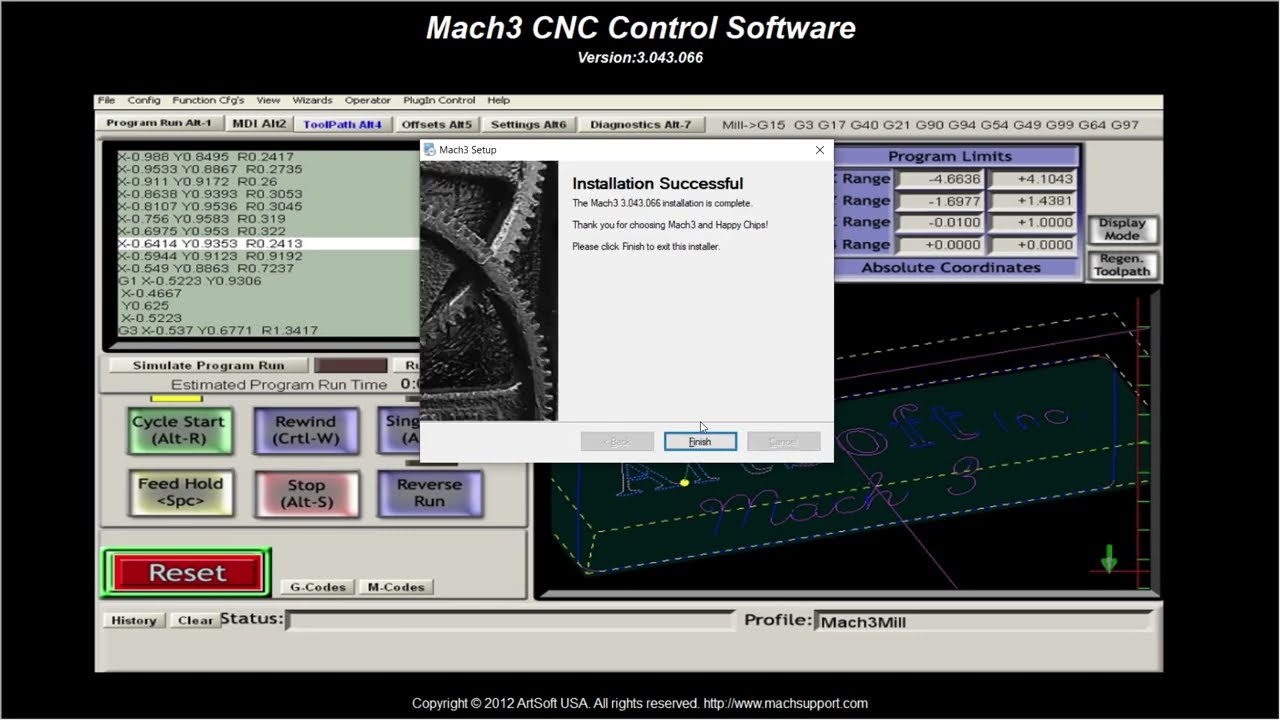Close the Mach3 Setup dialog
This screenshot has width=1280, height=720.
point(820,150)
